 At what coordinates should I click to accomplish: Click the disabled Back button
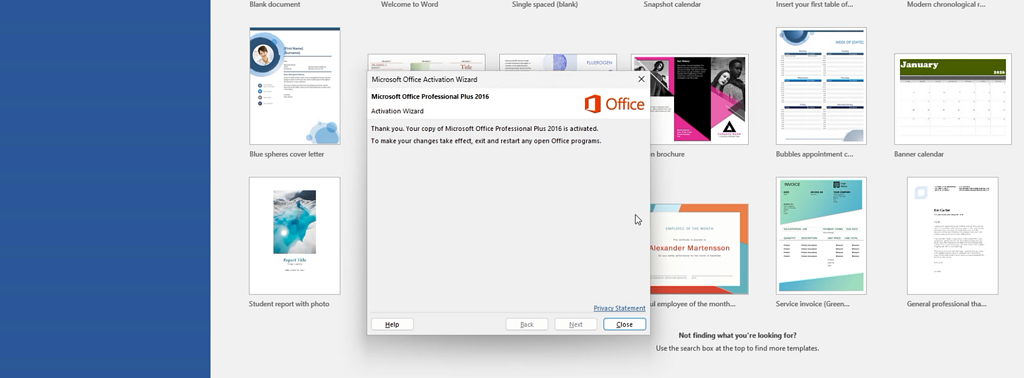point(526,324)
